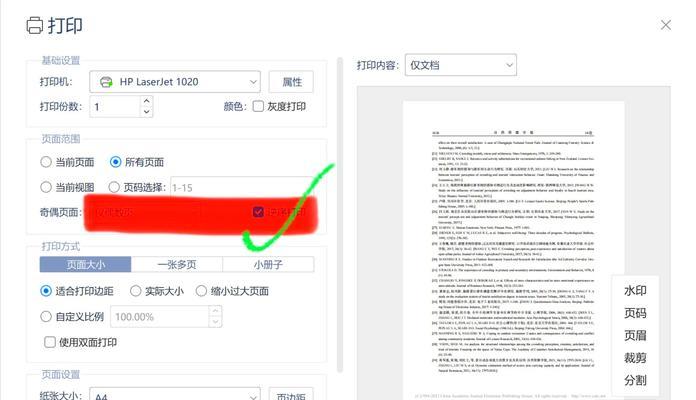The width and height of the screenshot is (696, 400).
Task: Open the 纸张大小 A4 dropdown
Action: 175,395
